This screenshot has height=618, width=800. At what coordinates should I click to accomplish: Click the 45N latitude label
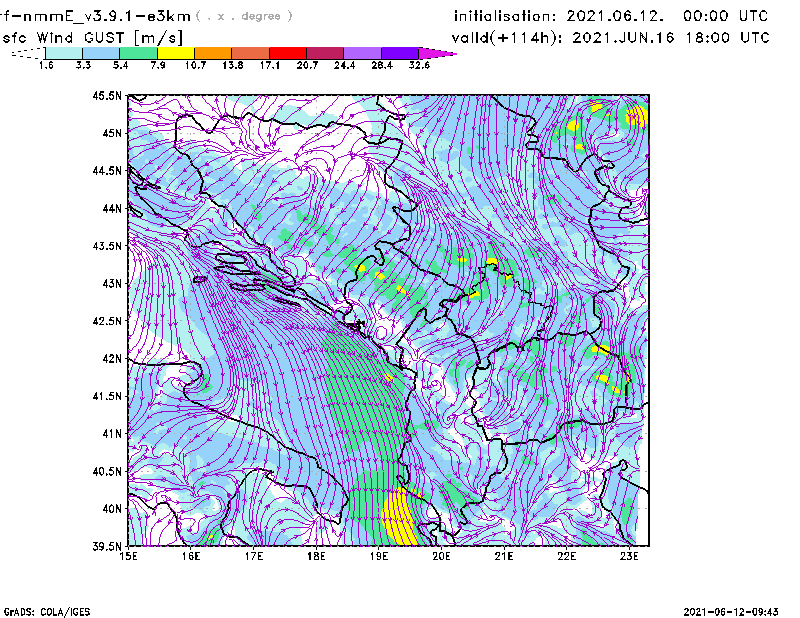112,133
